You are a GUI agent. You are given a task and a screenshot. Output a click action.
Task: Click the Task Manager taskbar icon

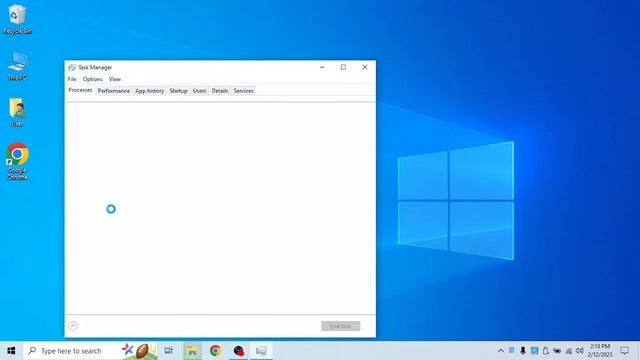[261, 351]
